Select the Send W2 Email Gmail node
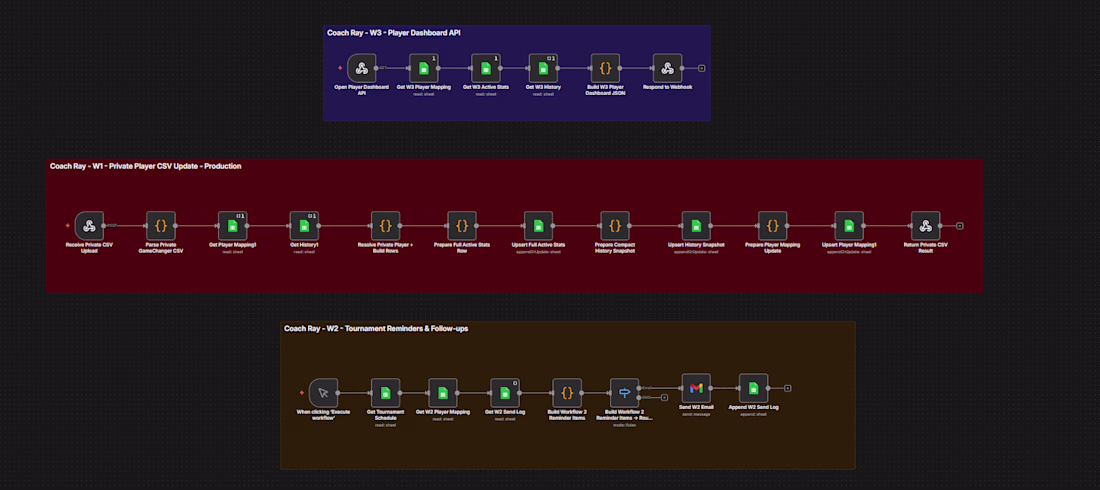The image size is (1100, 490). click(696, 388)
